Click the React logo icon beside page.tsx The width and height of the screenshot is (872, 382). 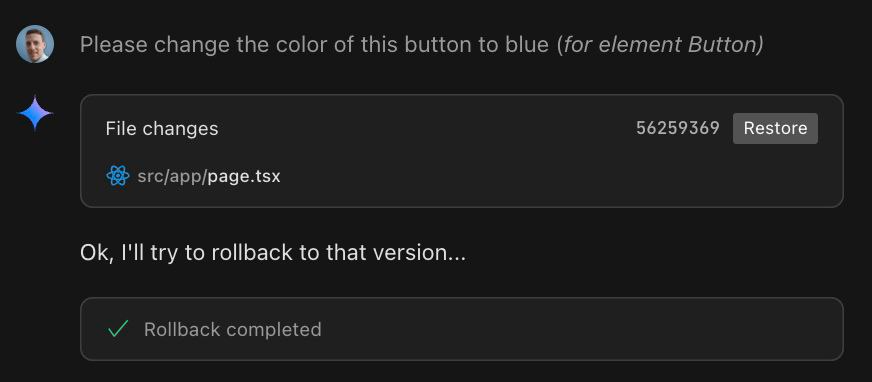coord(117,176)
